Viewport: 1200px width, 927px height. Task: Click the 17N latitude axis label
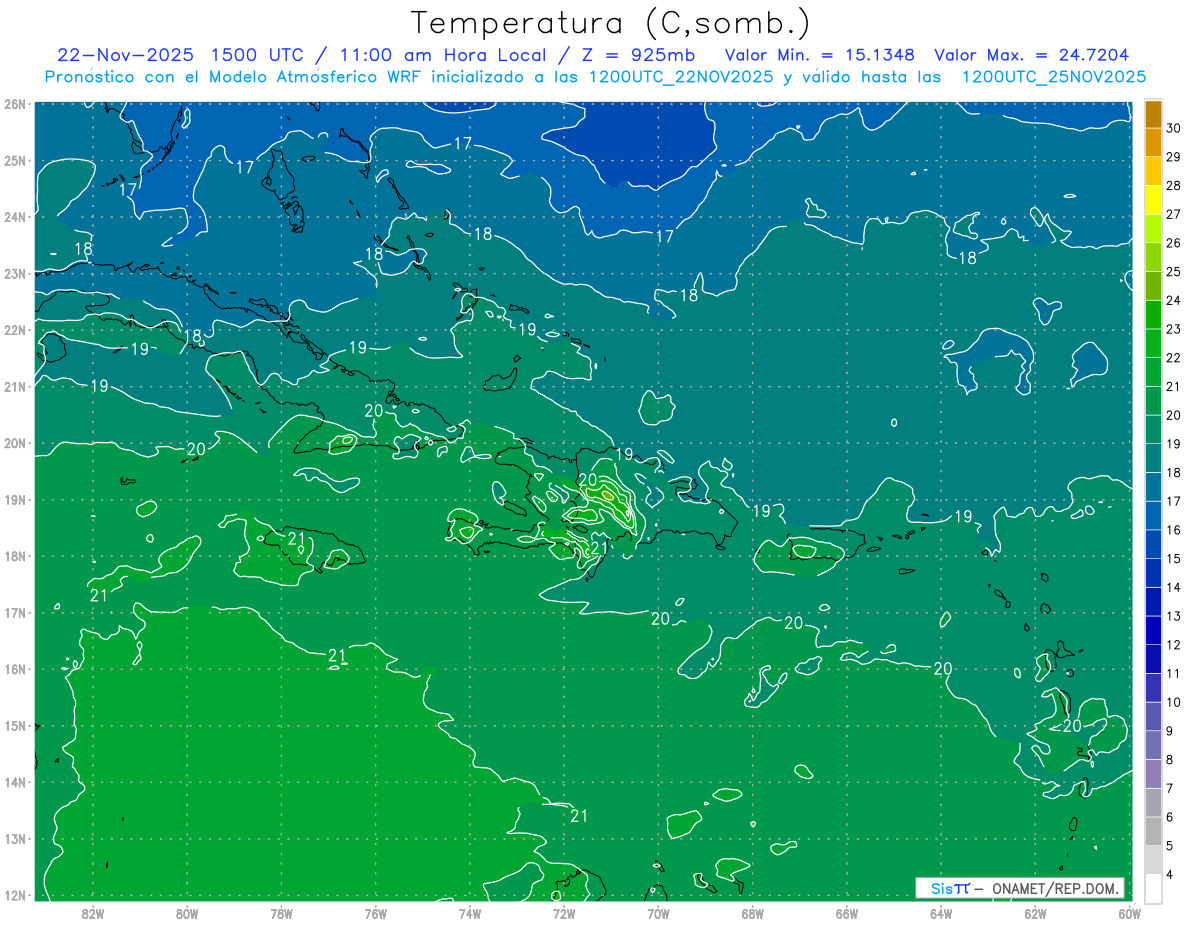click(x=14, y=612)
